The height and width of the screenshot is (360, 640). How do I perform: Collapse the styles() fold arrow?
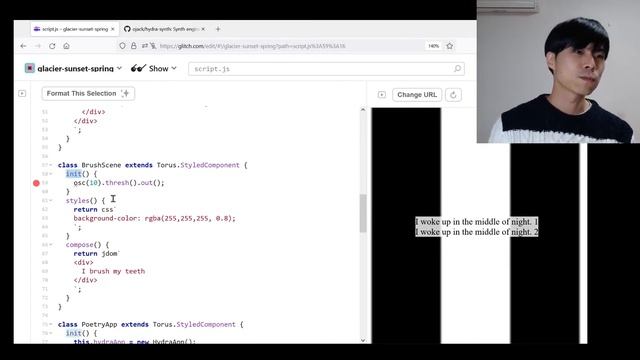(x=51, y=200)
